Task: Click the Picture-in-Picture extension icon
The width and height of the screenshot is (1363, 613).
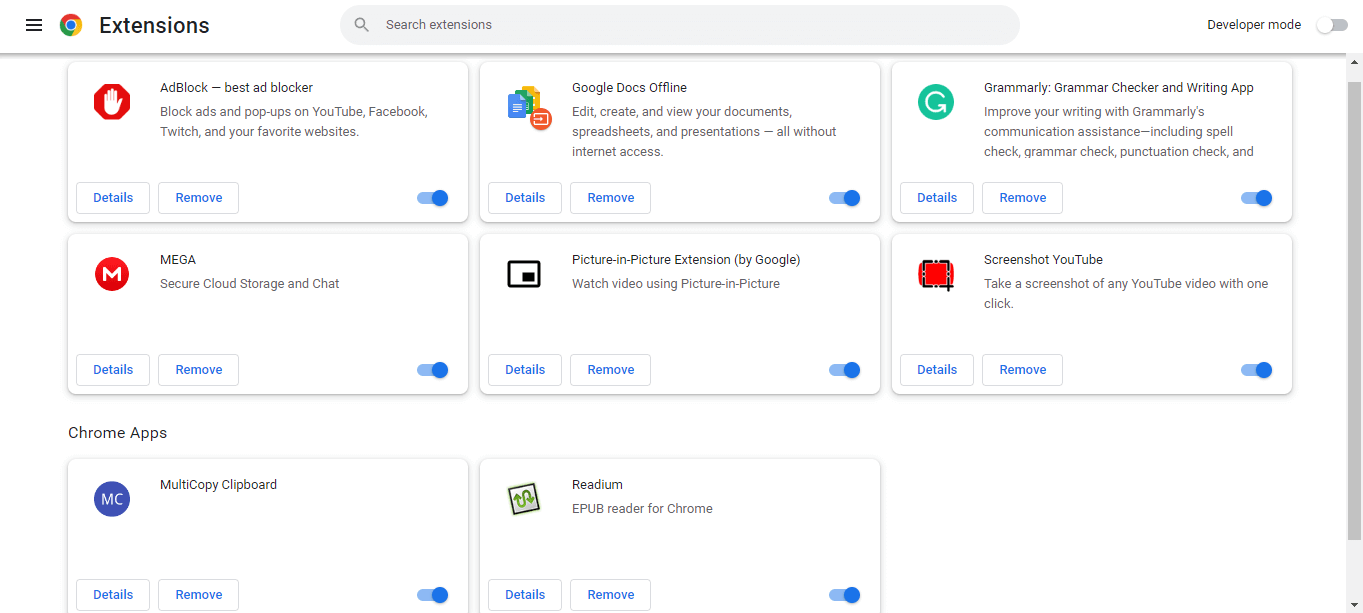Action: click(524, 274)
